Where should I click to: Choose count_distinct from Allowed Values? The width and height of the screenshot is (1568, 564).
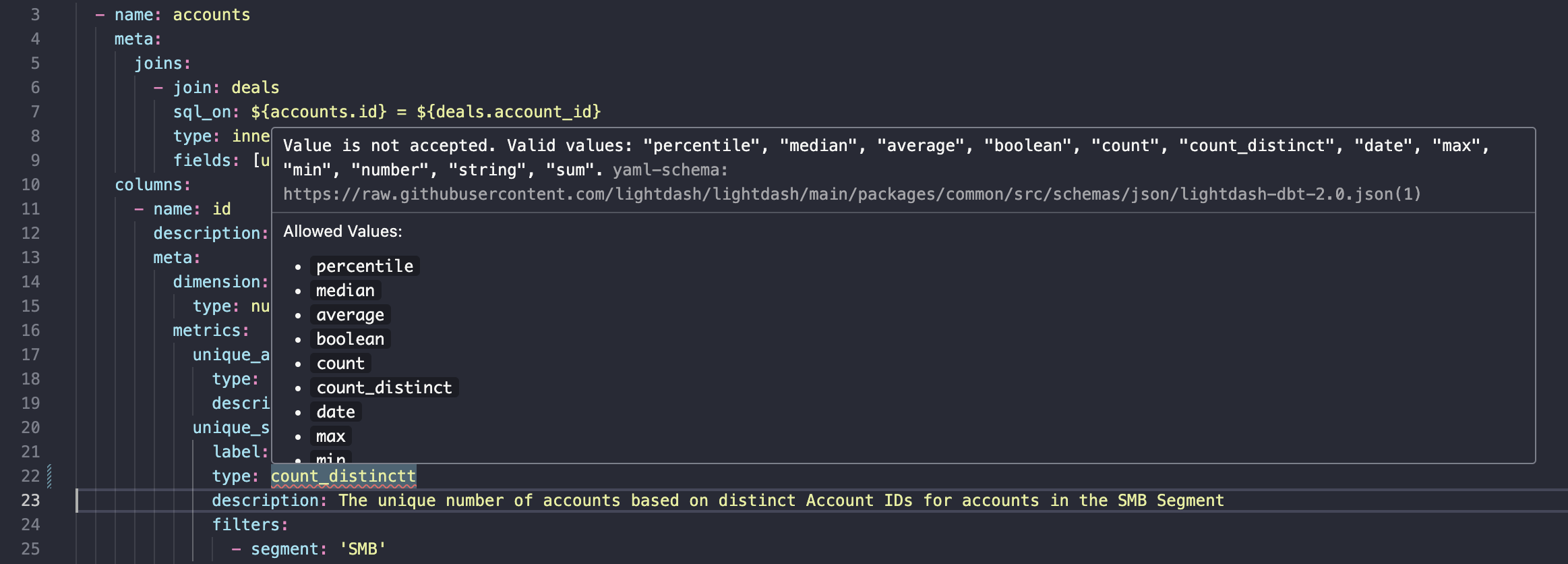click(x=384, y=388)
